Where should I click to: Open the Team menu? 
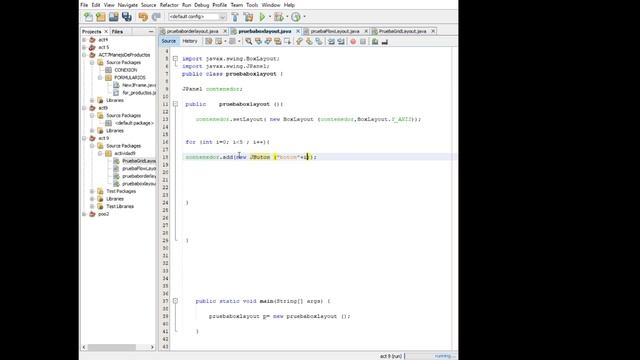237,5
